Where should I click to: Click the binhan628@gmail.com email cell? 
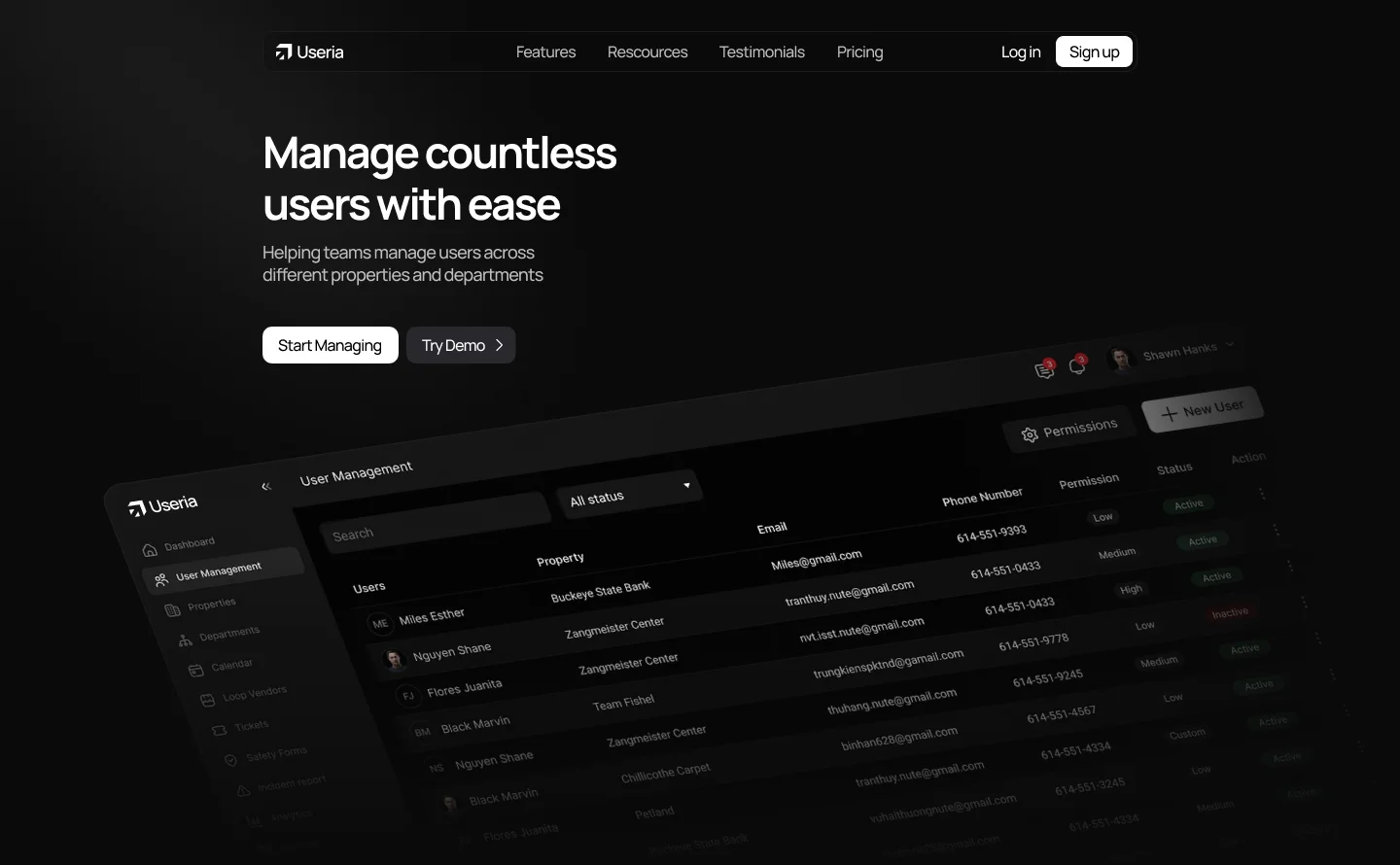coord(899,739)
